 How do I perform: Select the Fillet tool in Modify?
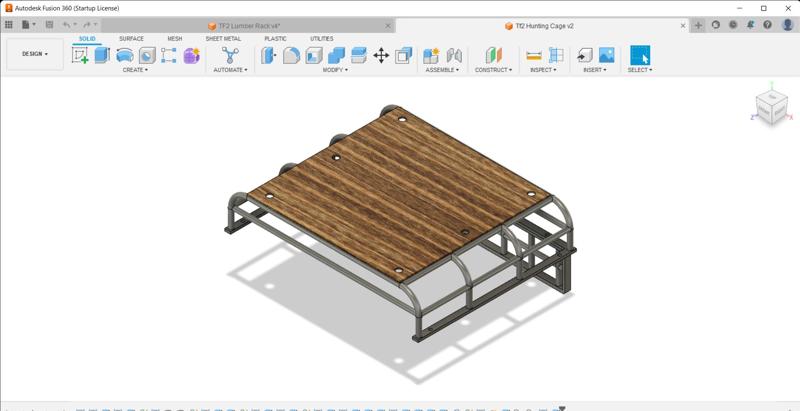[x=291, y=56]
